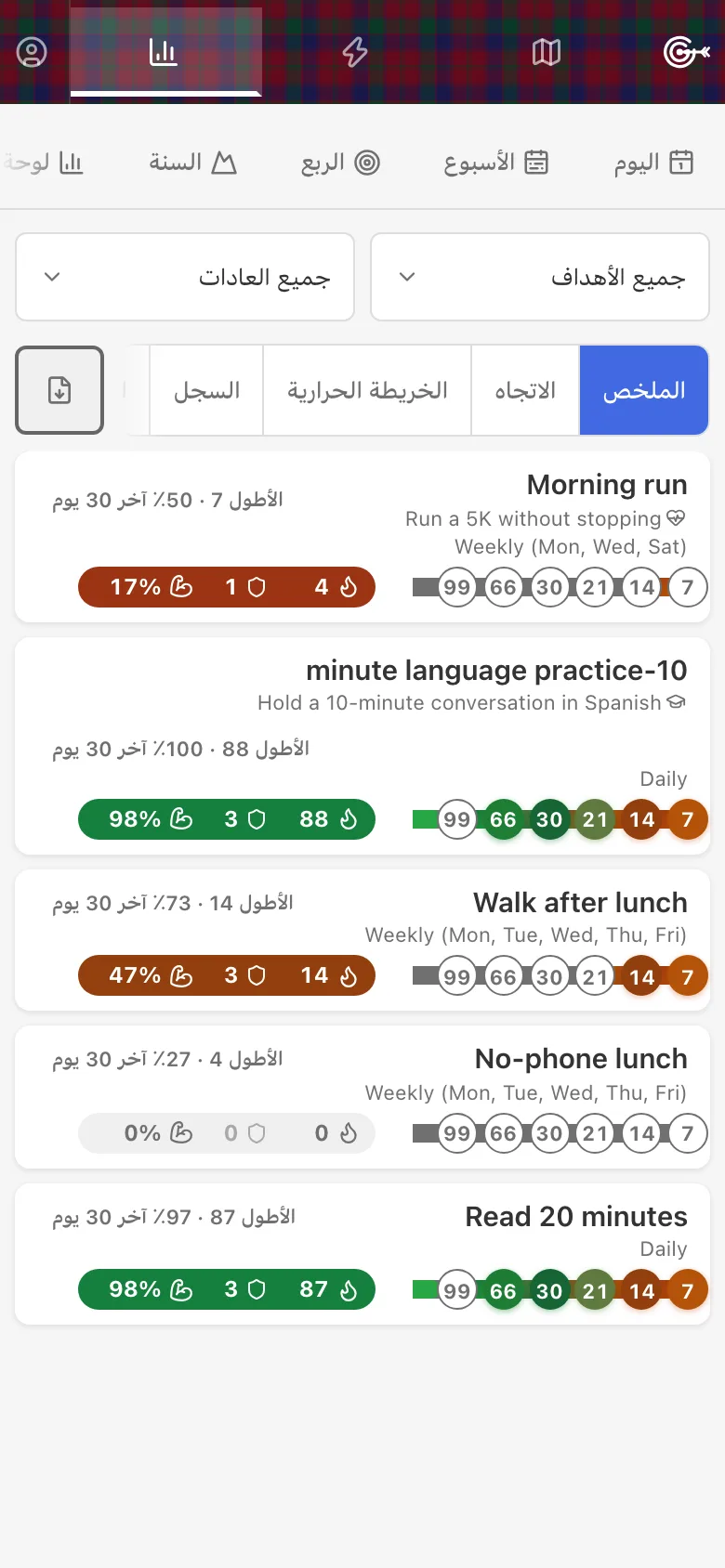Open the Walk after lunch habit card
This screenshot has height=1568, width=725.
(x=362, y=940)
